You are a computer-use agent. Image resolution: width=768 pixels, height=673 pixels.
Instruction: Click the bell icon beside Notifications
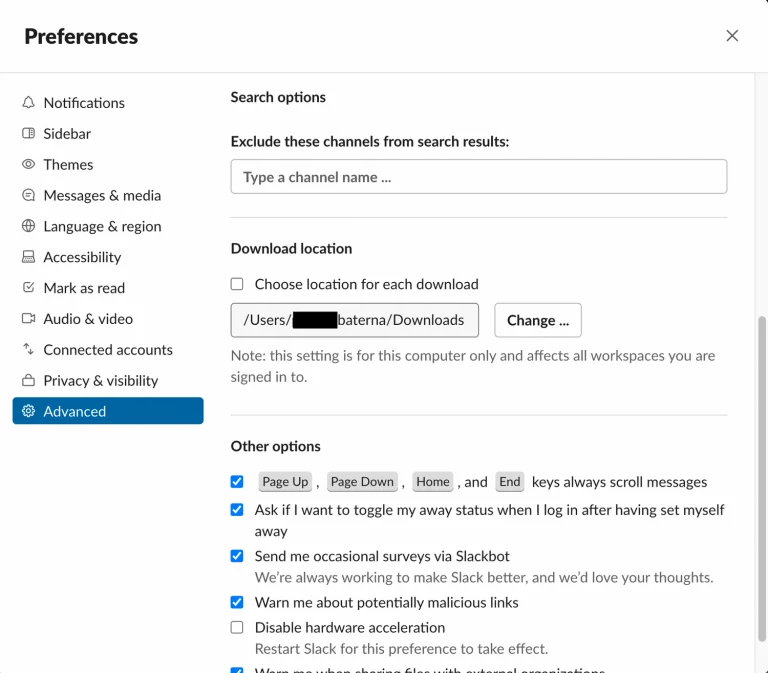click(28, 103)
